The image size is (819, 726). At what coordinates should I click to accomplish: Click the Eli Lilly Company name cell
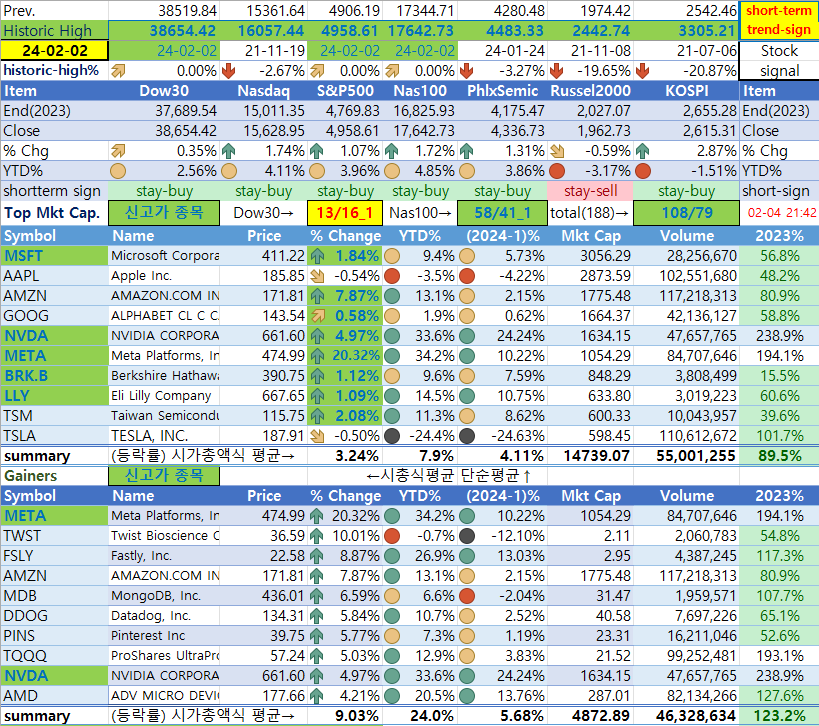point(164,396)
